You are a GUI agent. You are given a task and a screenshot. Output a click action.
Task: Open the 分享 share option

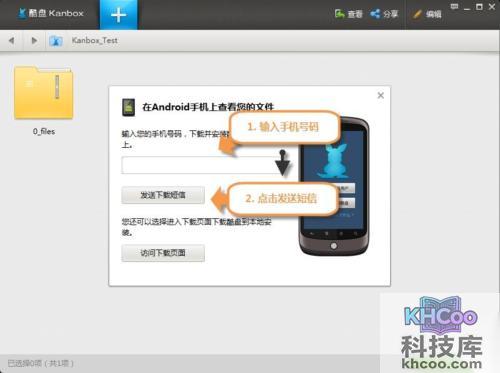click(384, 14)
